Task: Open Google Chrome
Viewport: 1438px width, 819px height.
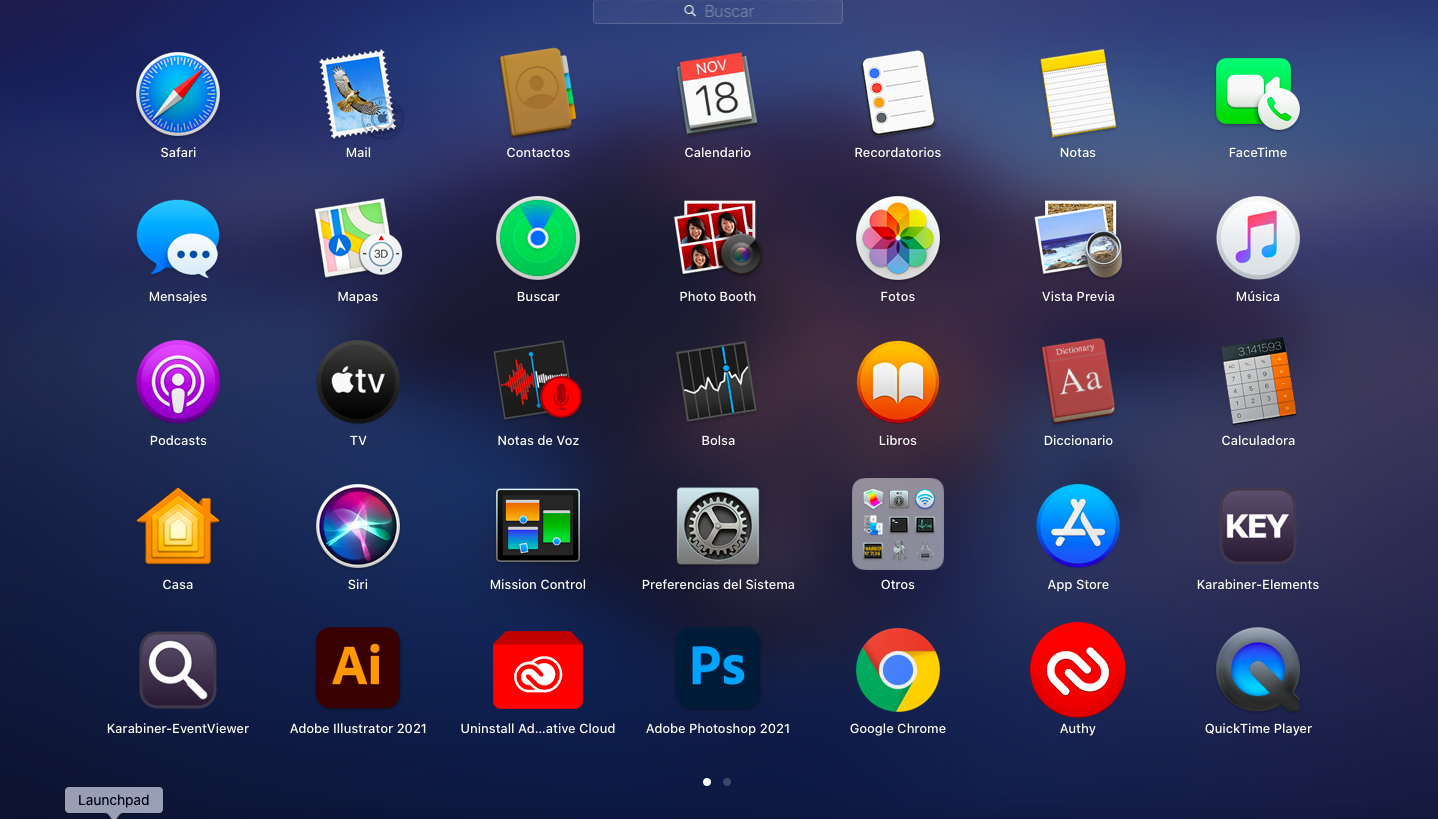Action: [x=897, y=669]
